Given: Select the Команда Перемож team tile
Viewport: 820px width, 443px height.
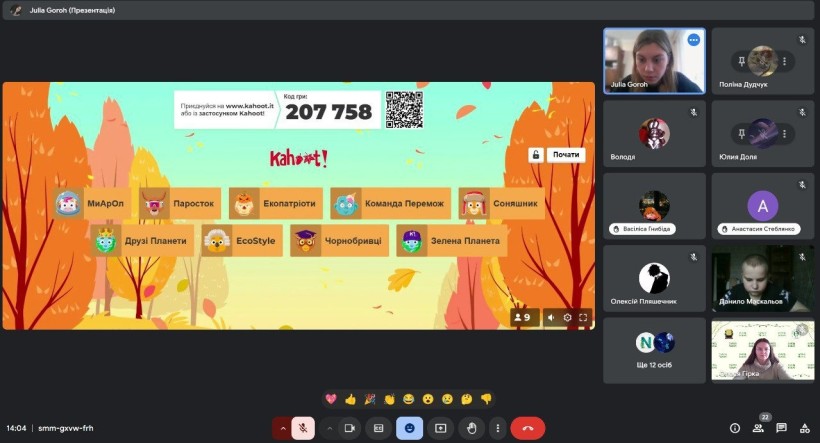Looking at the screenshot, I should (x=391, y=203).
